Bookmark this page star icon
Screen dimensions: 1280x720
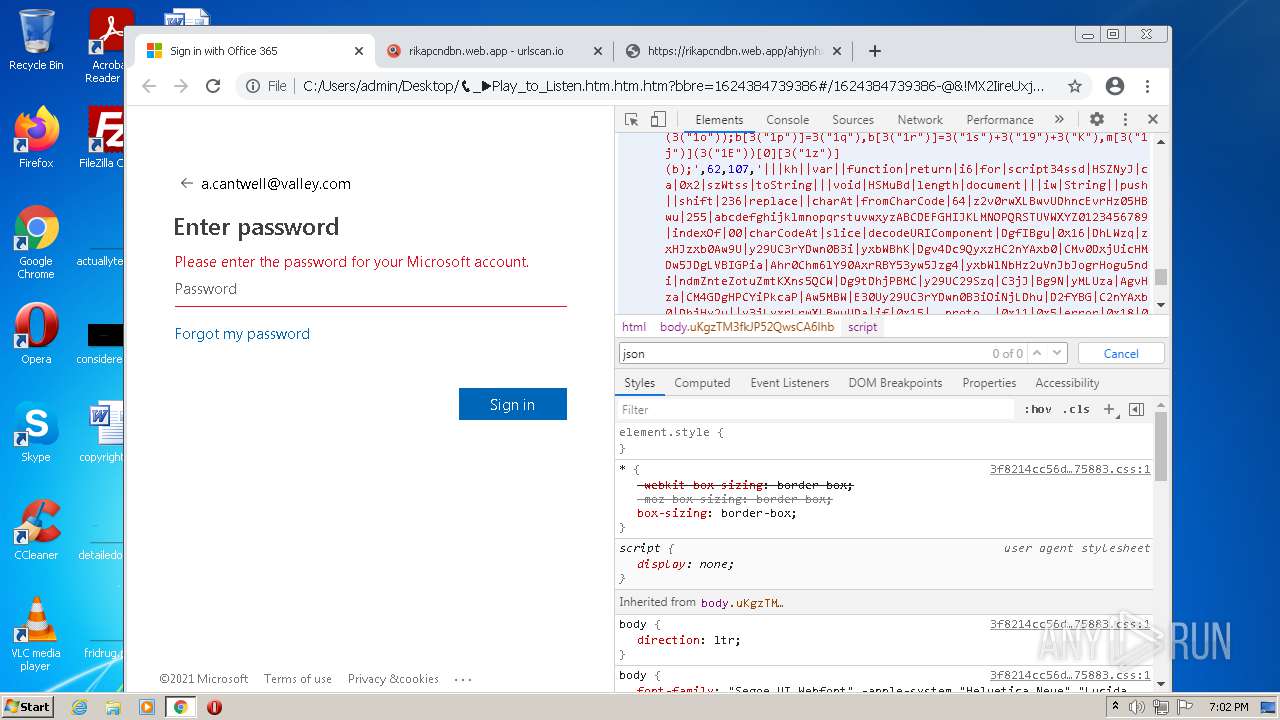coord(1075,86)
